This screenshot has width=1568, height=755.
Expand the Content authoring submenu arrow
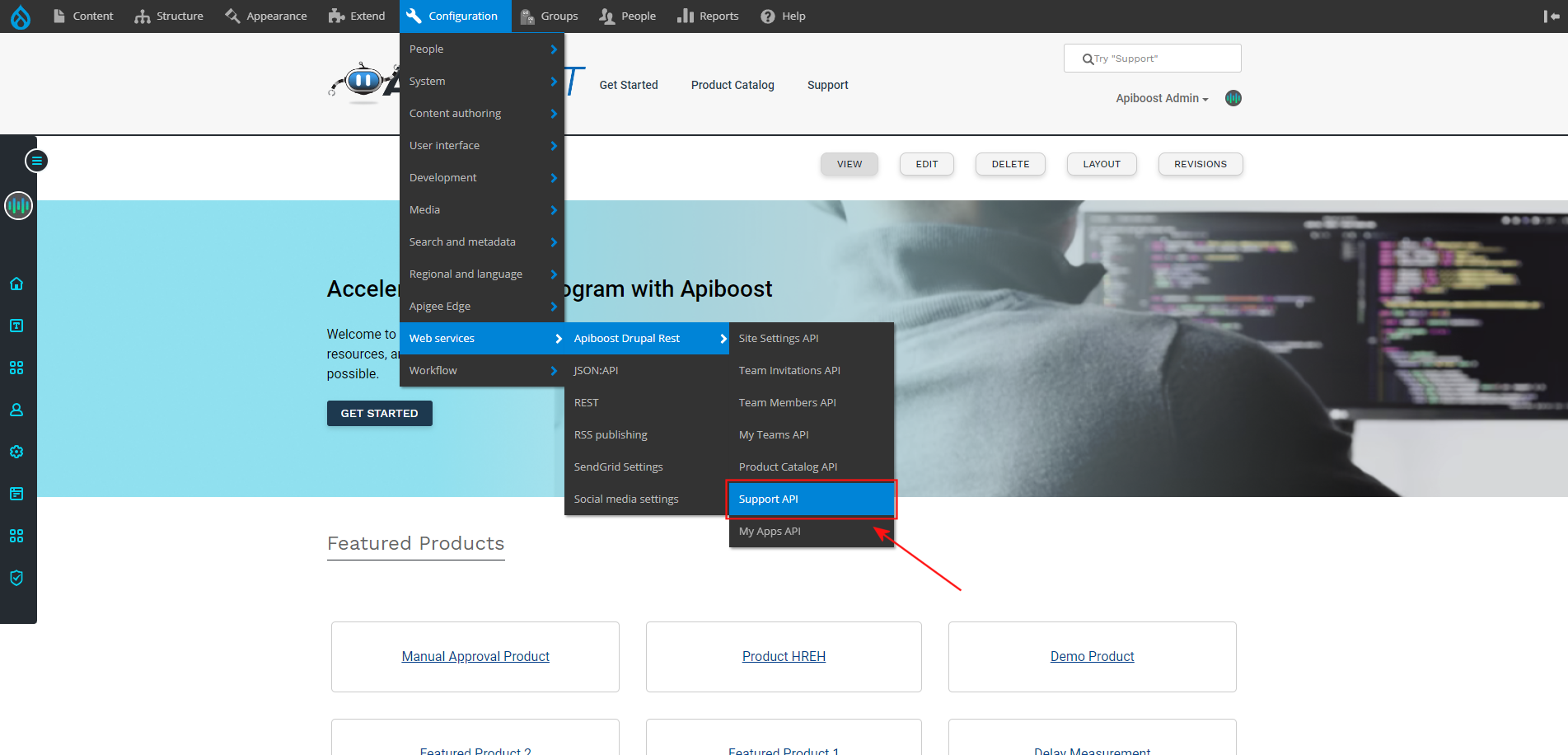[554, 114]
